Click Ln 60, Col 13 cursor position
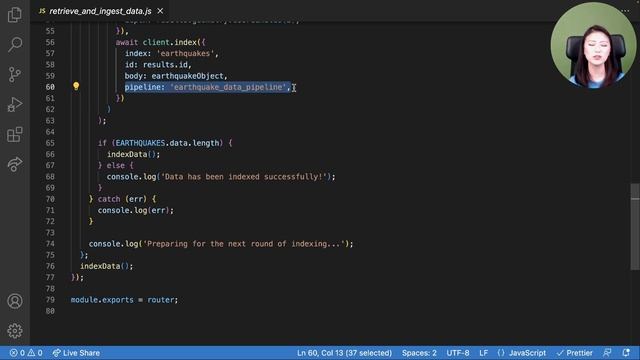 344,353
